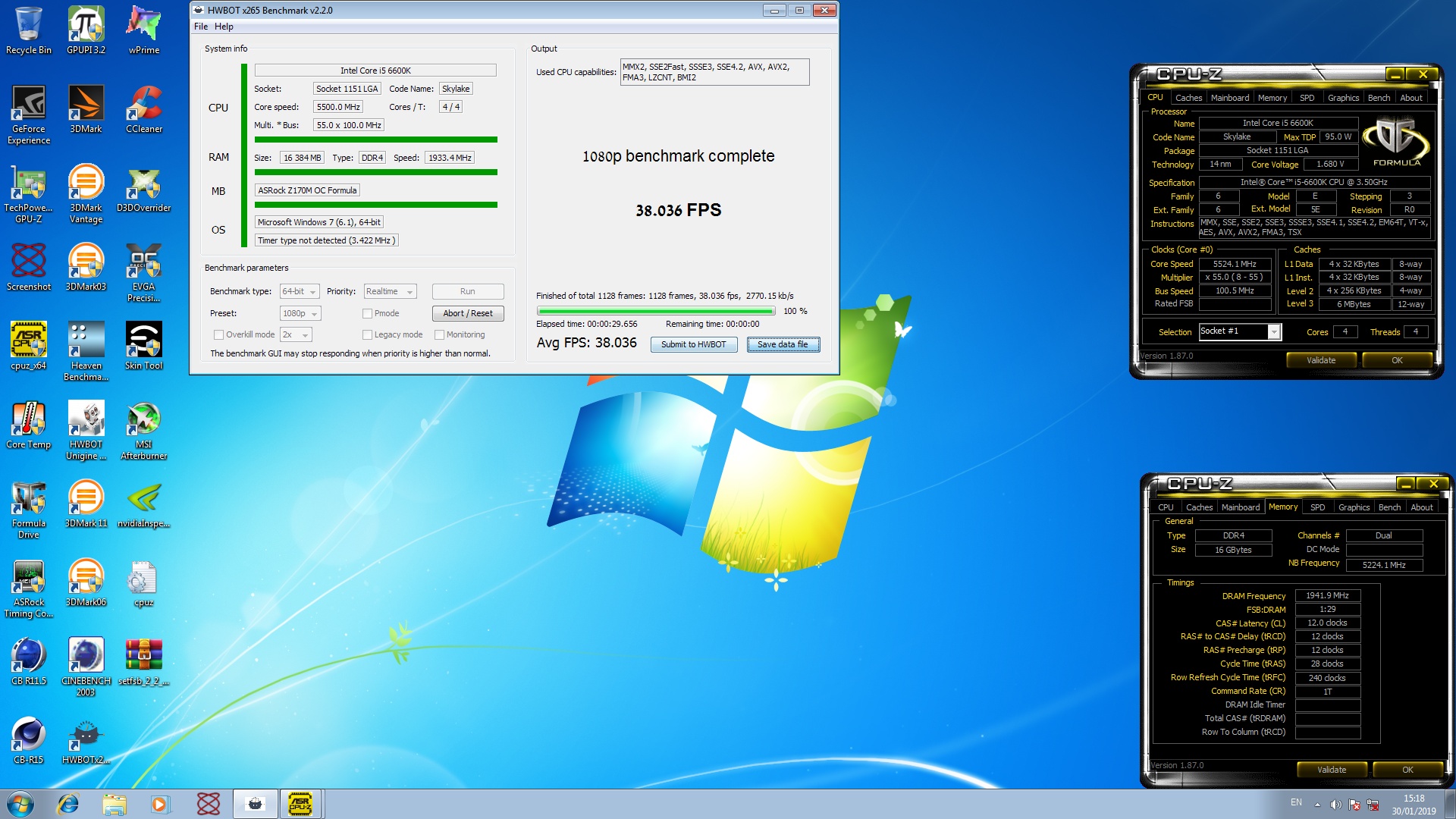
Task: Click Submit to HWBOT button
Action: pyautogui.click(x=693, y=344)
